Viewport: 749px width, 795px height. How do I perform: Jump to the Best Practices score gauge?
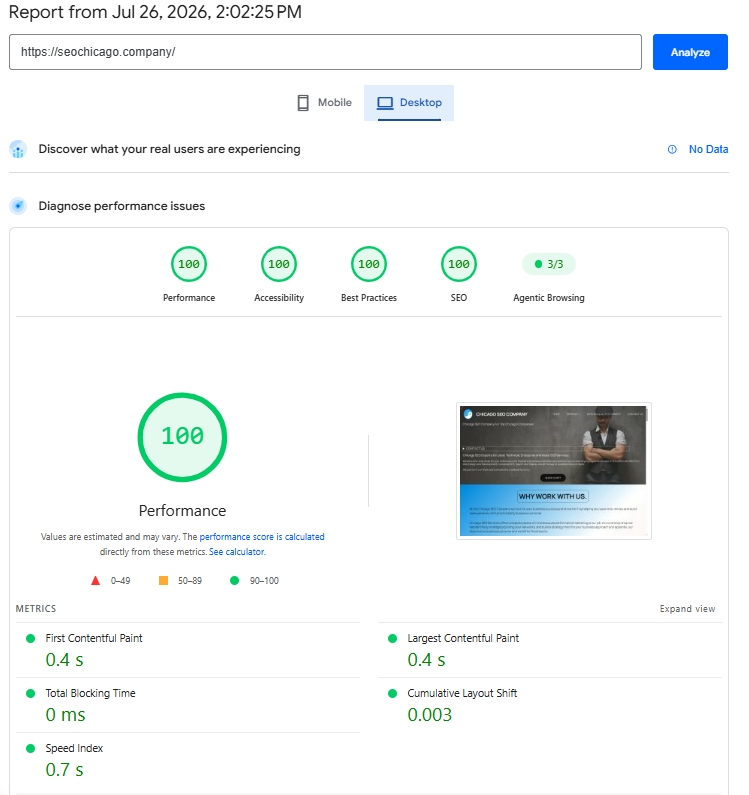pos(369,264)
